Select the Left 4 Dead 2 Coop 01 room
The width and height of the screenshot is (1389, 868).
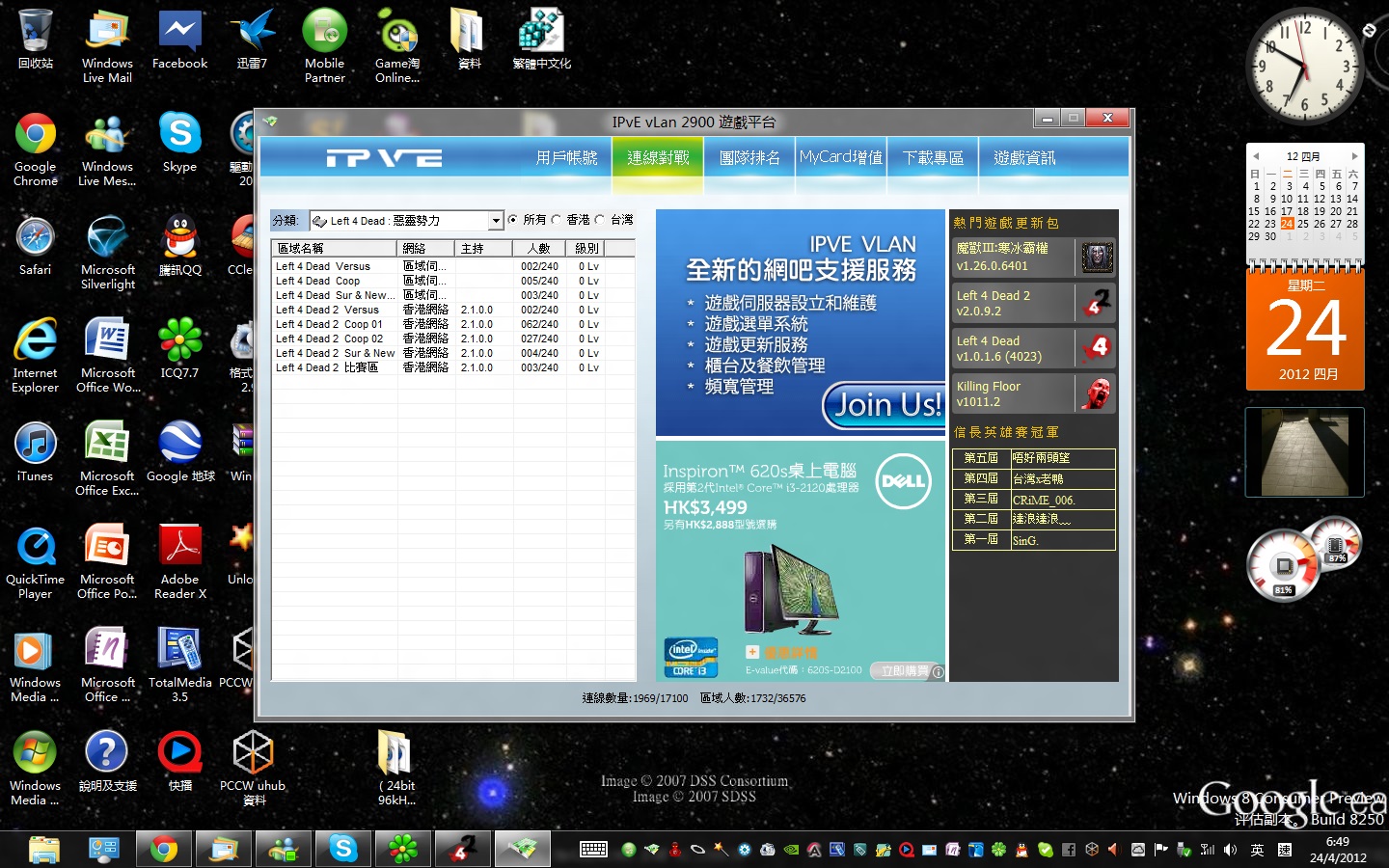point(329,325)
